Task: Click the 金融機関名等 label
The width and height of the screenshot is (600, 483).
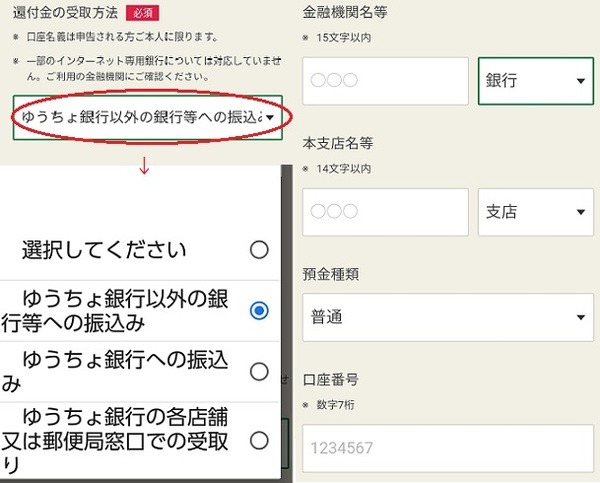Action: 345,12
